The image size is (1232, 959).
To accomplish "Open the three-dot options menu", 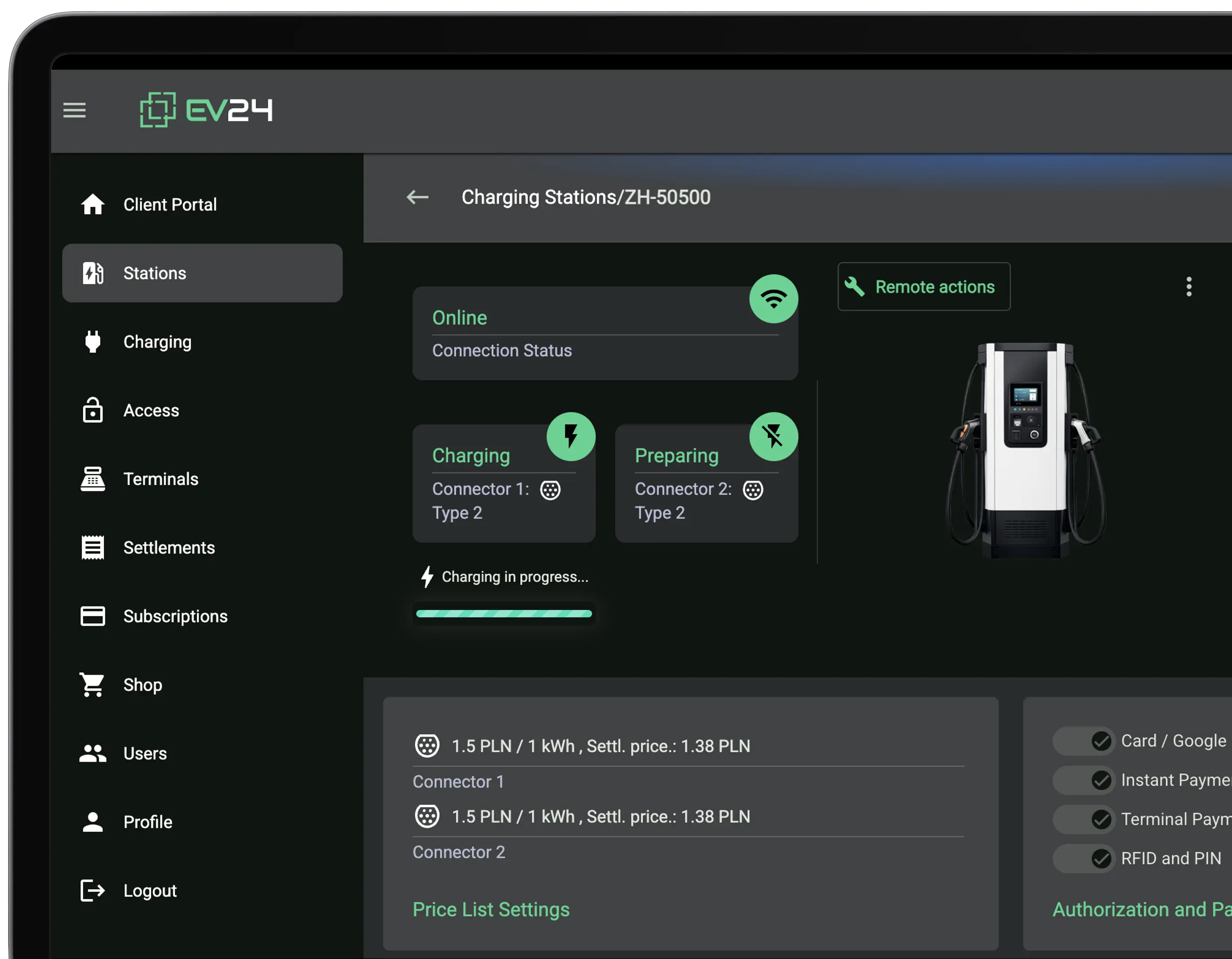I will (1188, 286).
